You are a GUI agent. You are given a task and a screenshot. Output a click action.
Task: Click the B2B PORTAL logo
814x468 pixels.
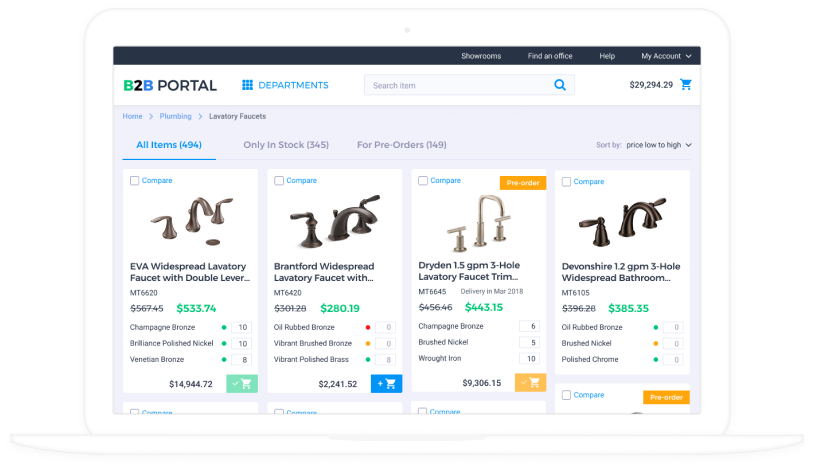pyautogui.click(x=170, y=85)
